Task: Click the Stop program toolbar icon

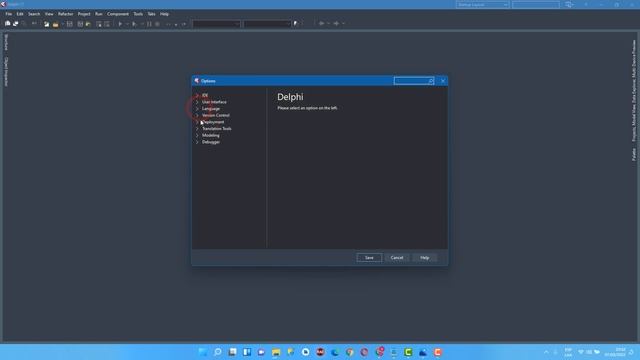Action: click(x=157, y=24)
